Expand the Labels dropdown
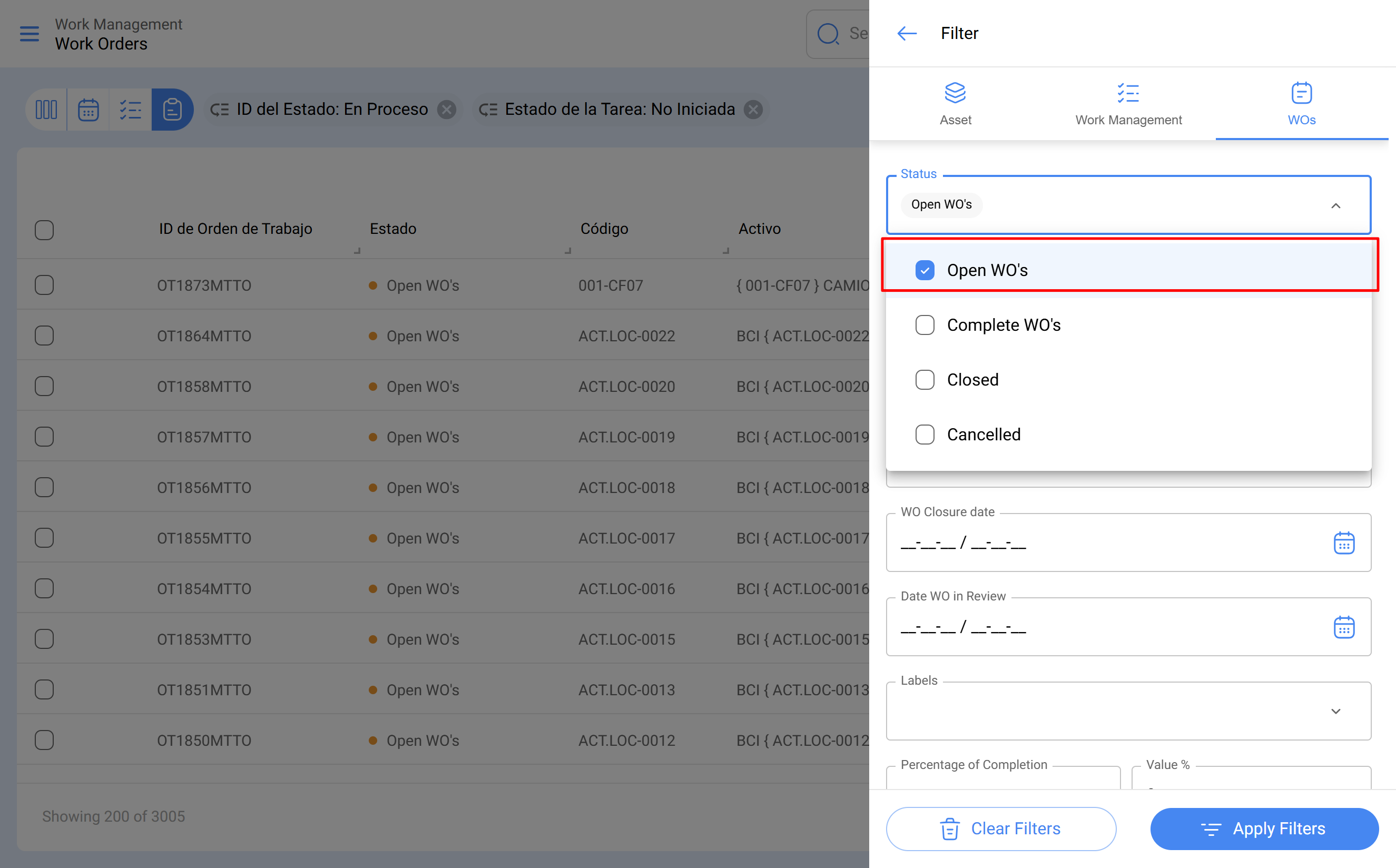Screen dimensions: 1396x868 [x=1336, y=711]
